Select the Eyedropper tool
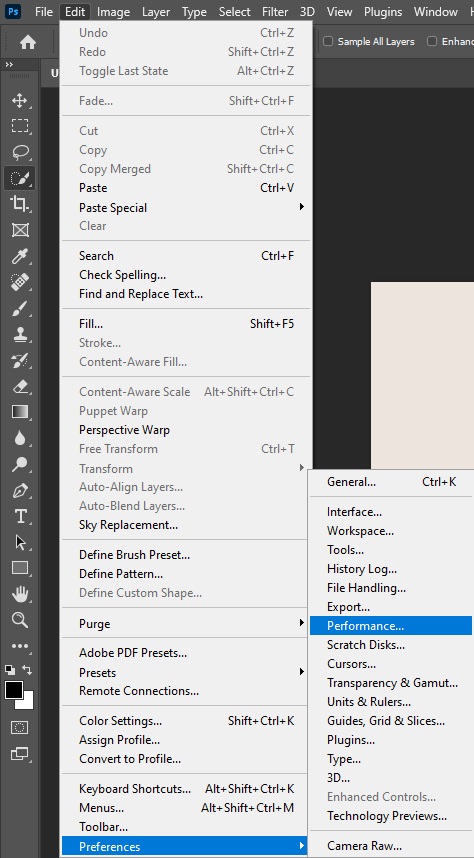474x858 pixels. 20,256
